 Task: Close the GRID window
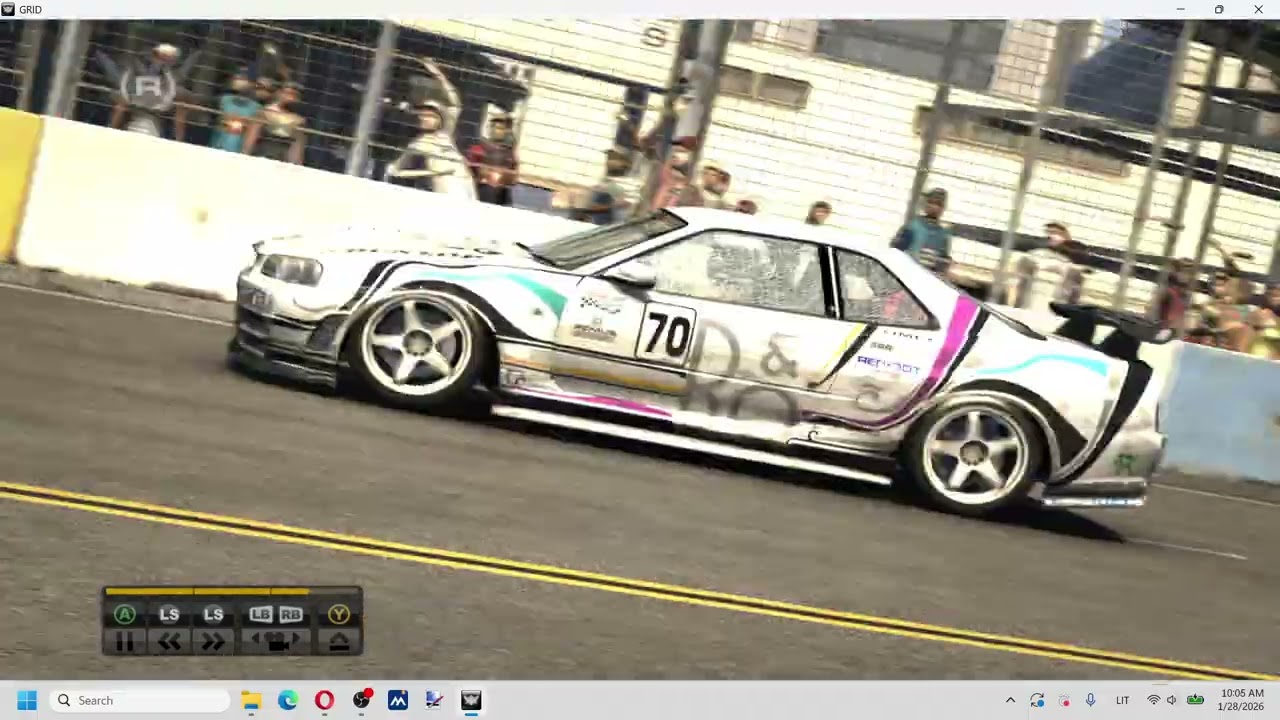1258,10
